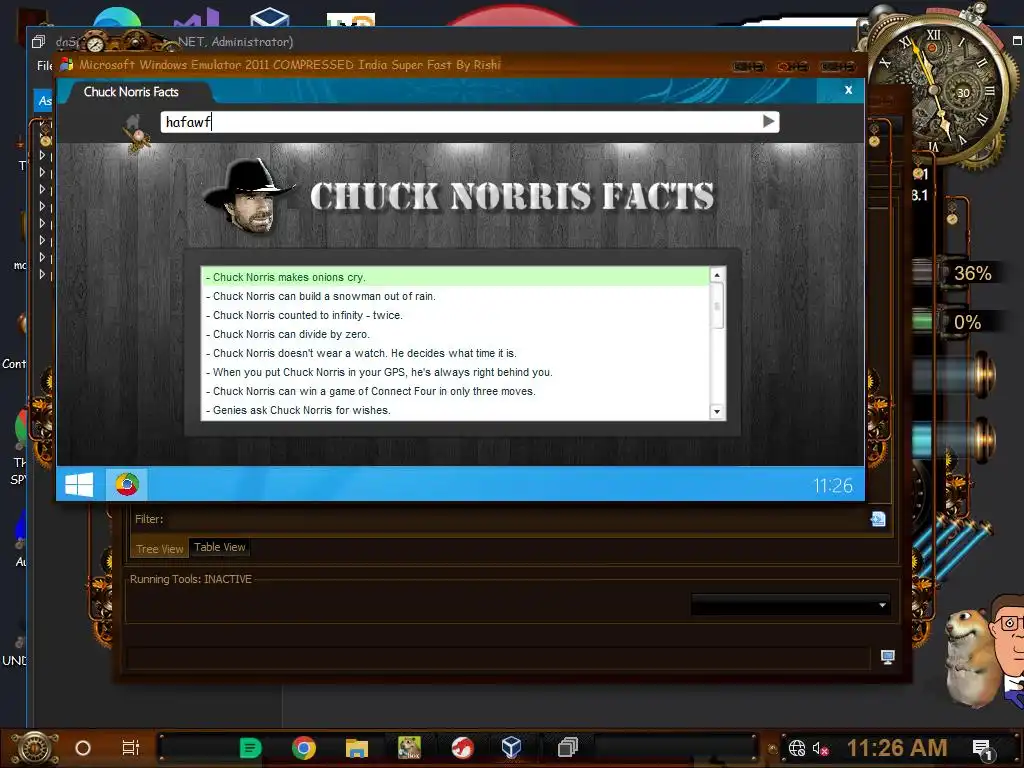
Task: Click the home icon beside the address bar
Action: 133,121
